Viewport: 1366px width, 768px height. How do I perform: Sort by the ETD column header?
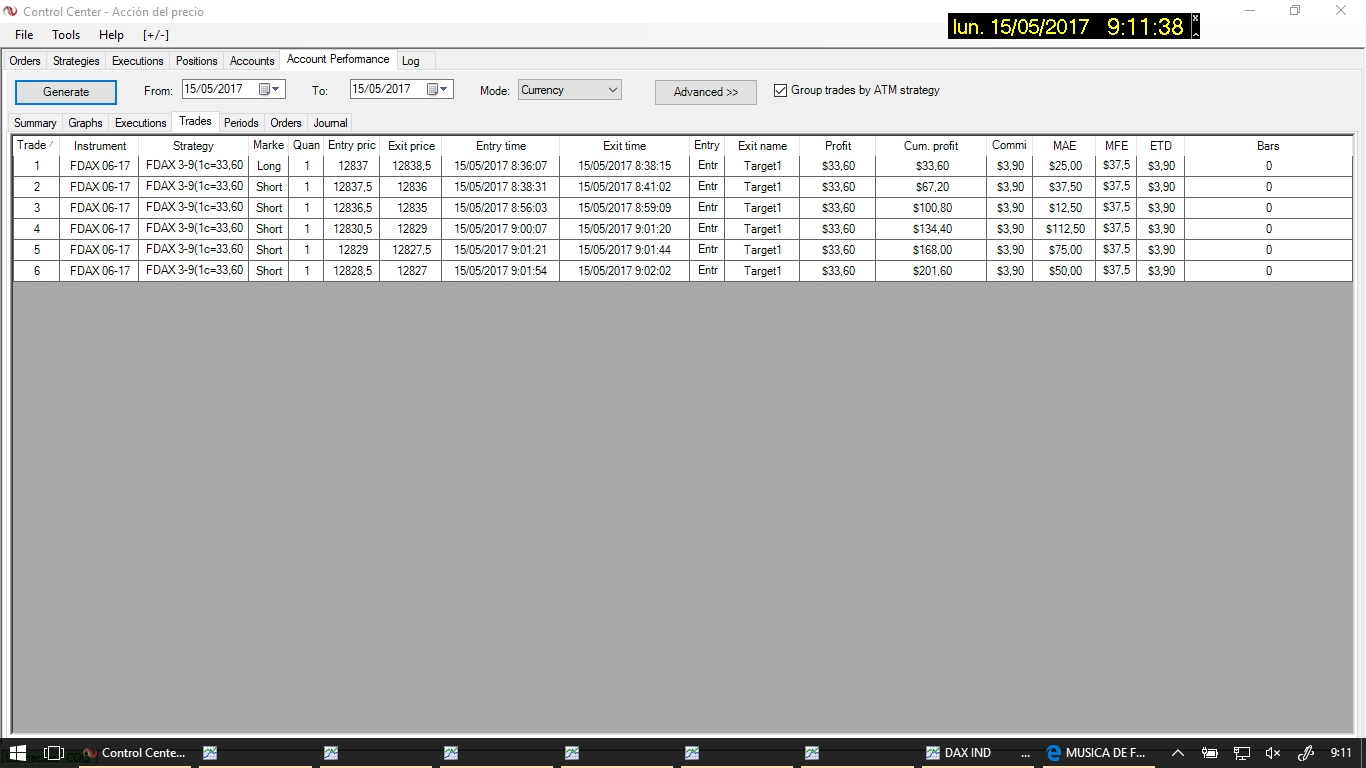pyautogui.click(x=1160, y=146)
